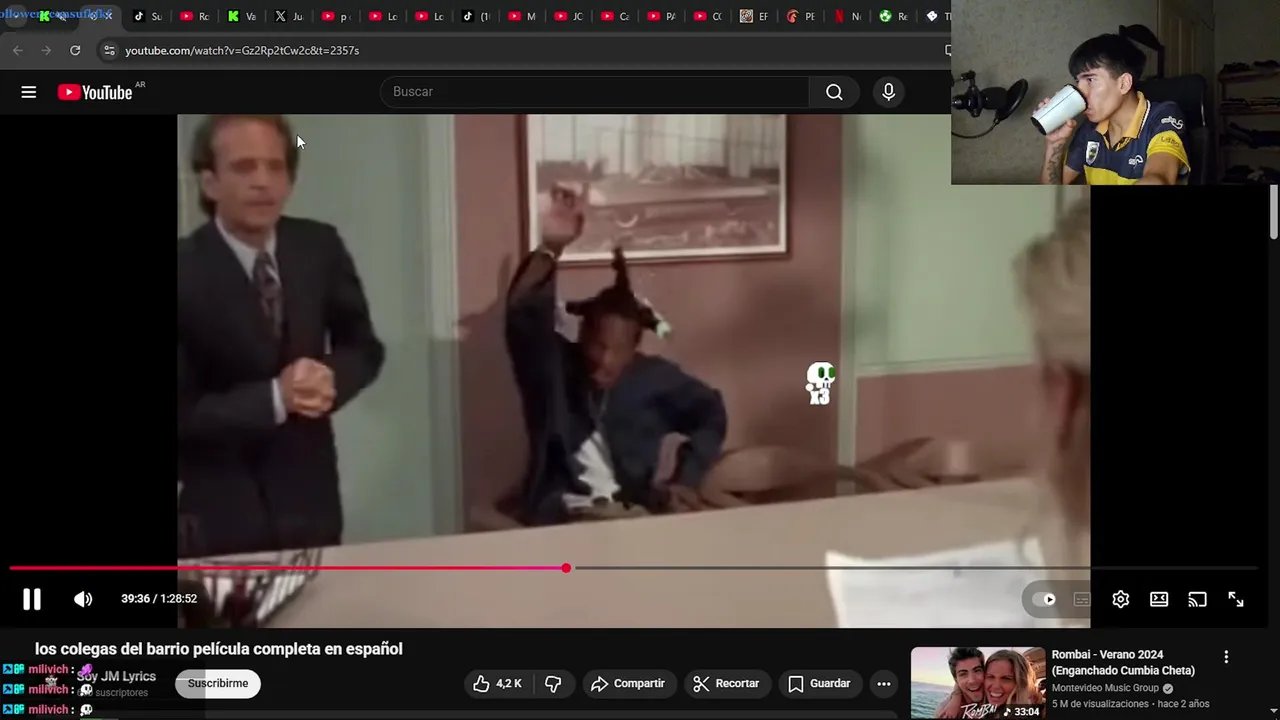Image resolution: width=1280 pixels, height=720 pixels.
Task: Switch to theater mode view
Action: (1159, 599)
